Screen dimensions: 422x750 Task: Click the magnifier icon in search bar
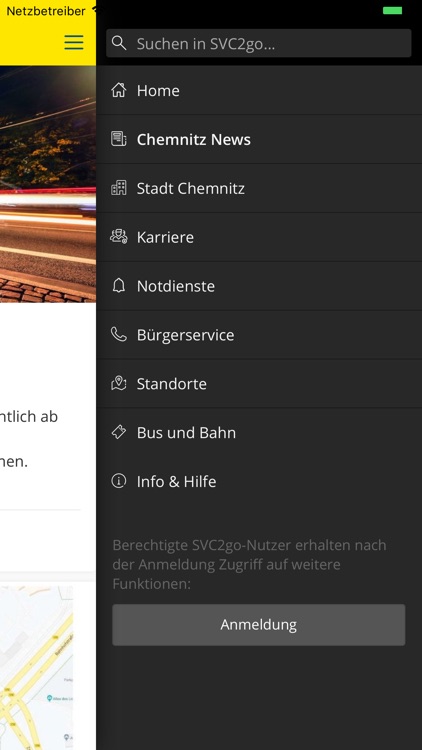119,43
